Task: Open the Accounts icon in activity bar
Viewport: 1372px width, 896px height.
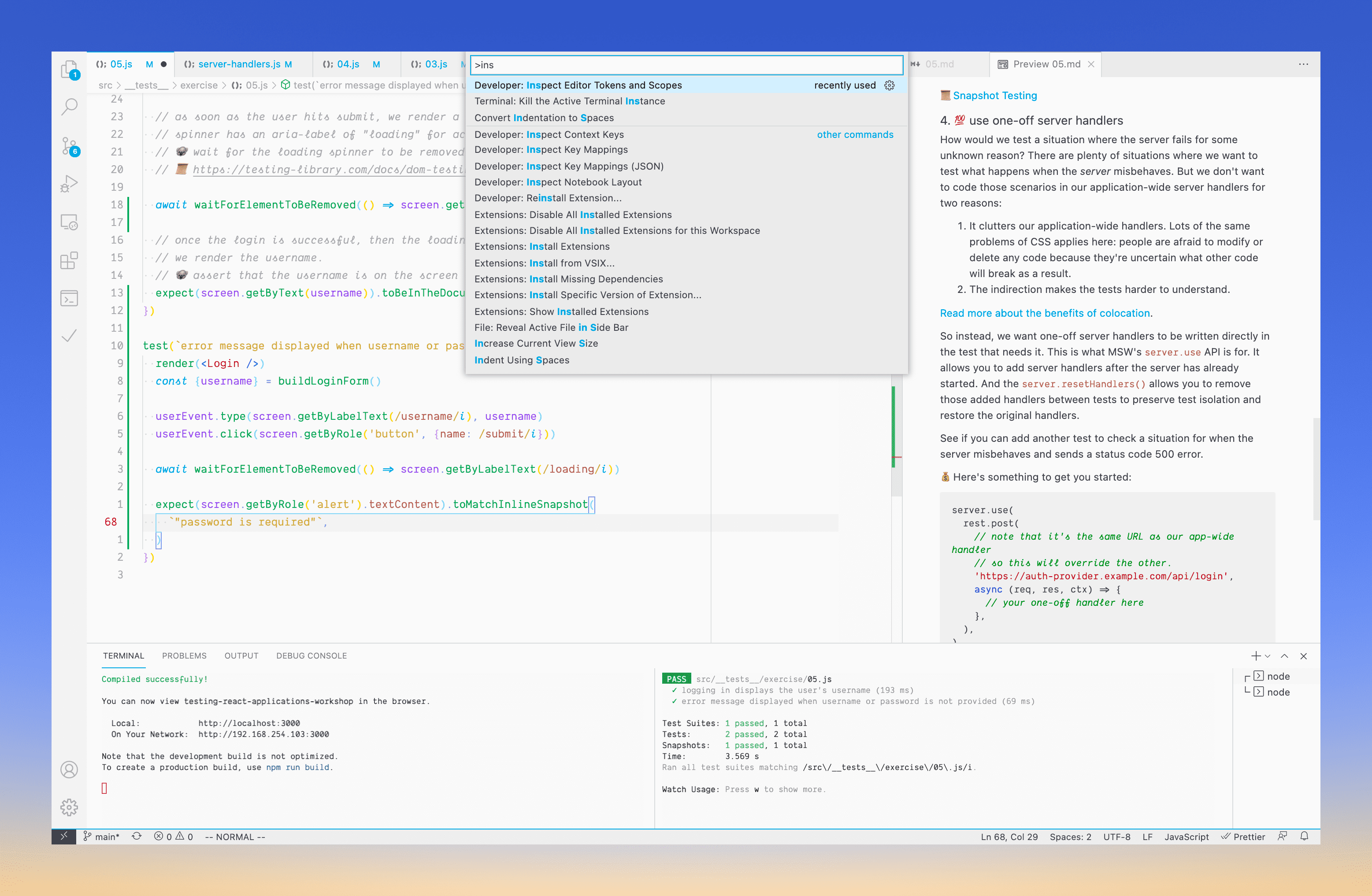Action: [69, 770]
